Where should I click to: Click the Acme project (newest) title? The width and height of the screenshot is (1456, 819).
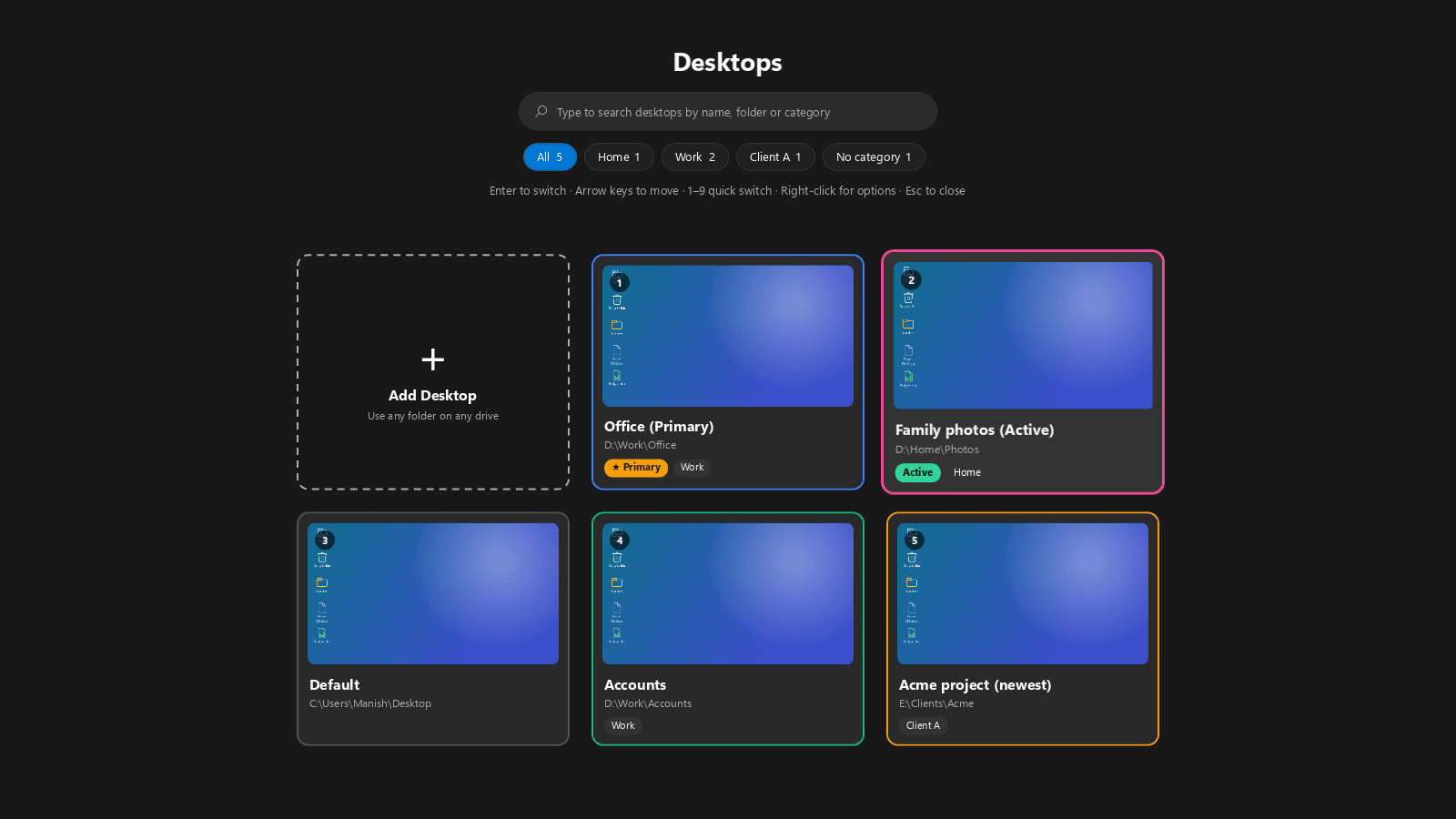pyautogui.click(x=975, y=685)
